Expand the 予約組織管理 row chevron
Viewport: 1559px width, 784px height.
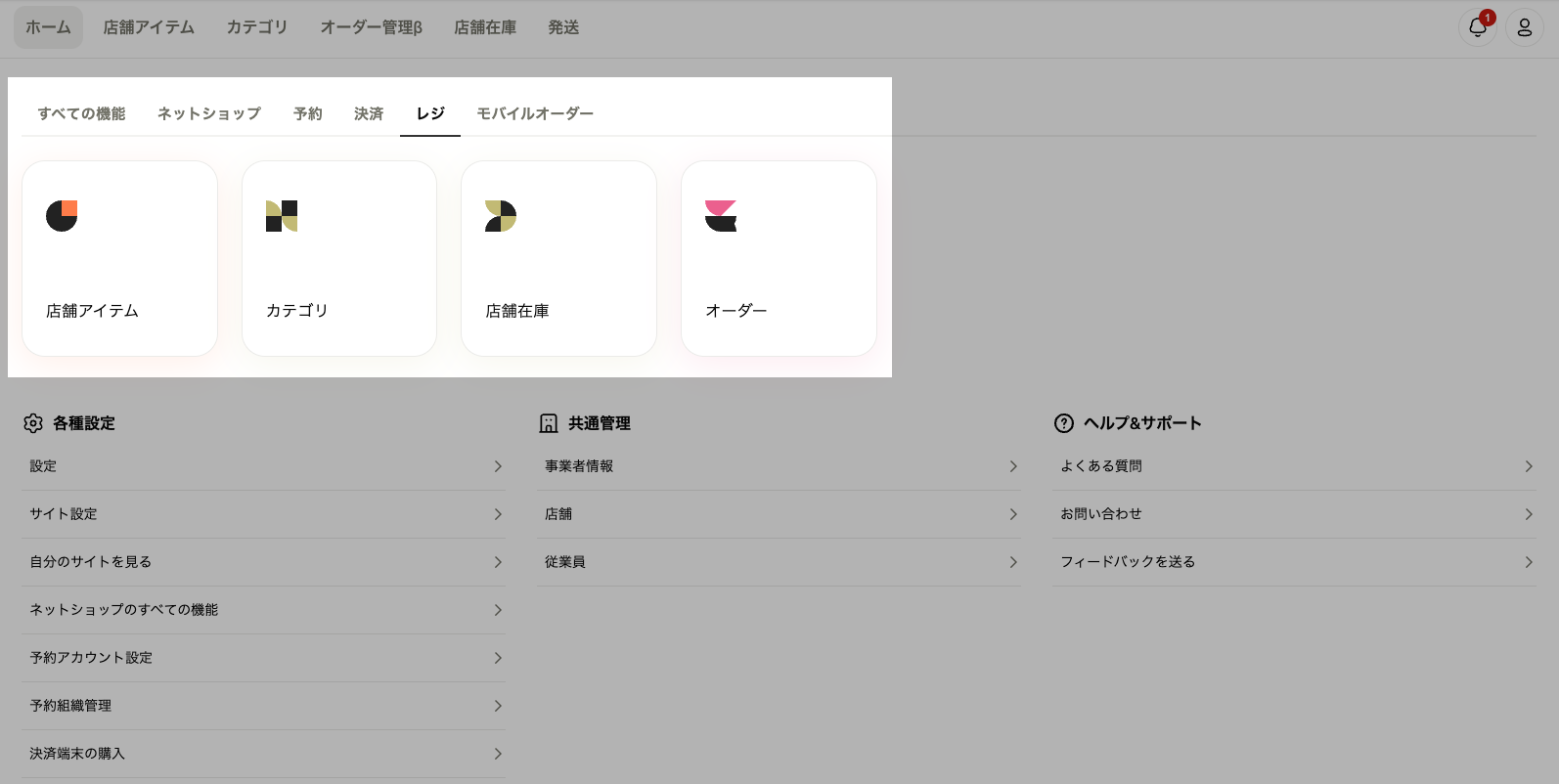(x=498, y=706)
